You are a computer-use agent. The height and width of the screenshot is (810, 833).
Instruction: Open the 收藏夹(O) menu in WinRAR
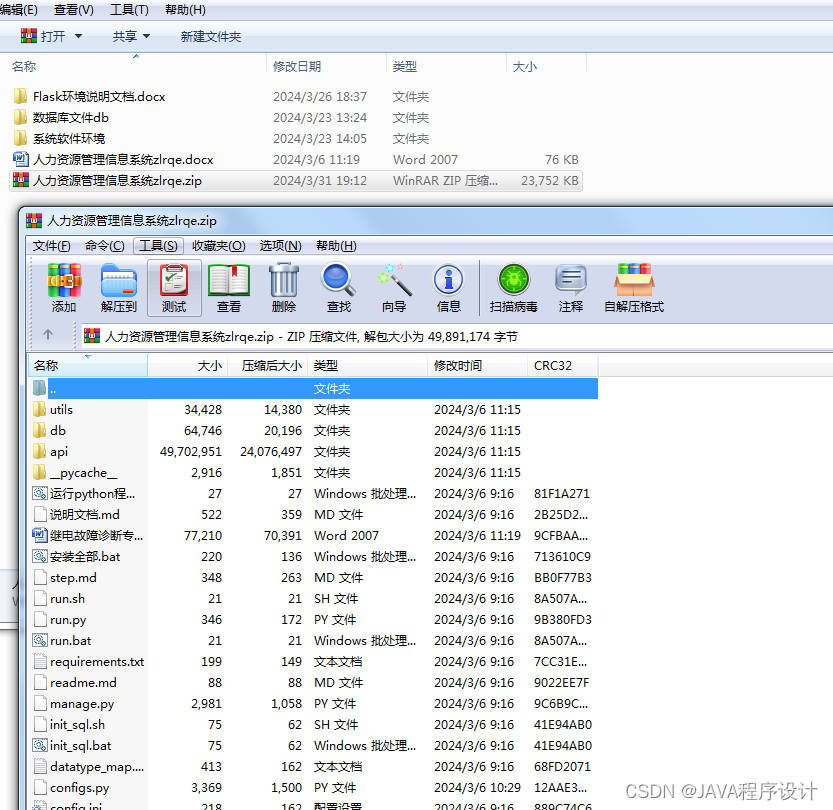tap(219, 246)
